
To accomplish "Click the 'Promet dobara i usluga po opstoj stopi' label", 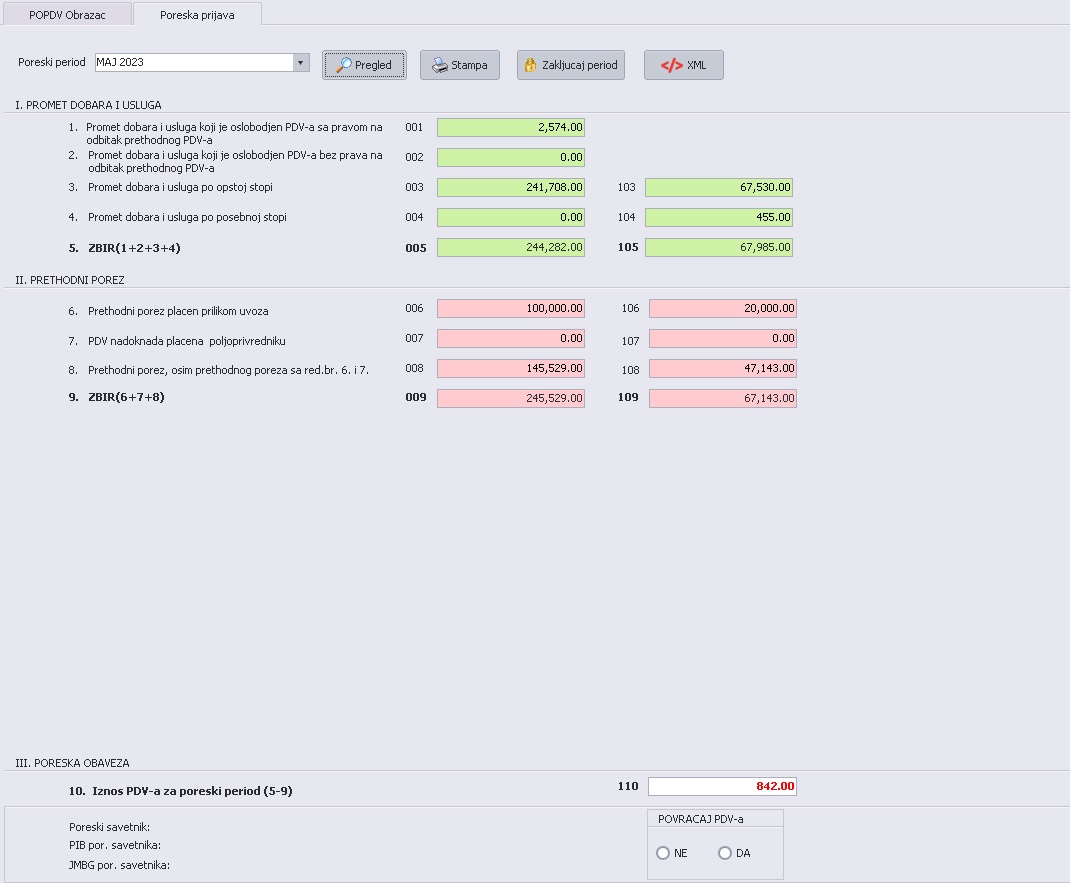I will (180, 187).
